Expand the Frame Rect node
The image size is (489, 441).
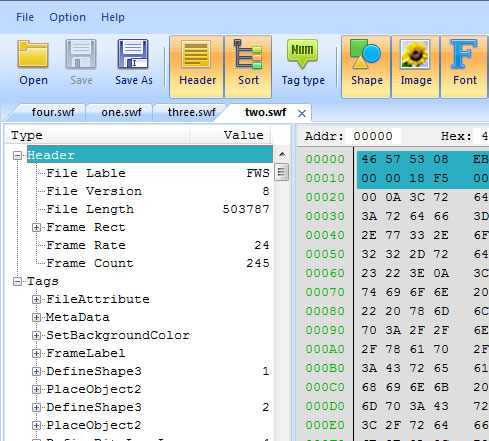[x=36, y=227]
